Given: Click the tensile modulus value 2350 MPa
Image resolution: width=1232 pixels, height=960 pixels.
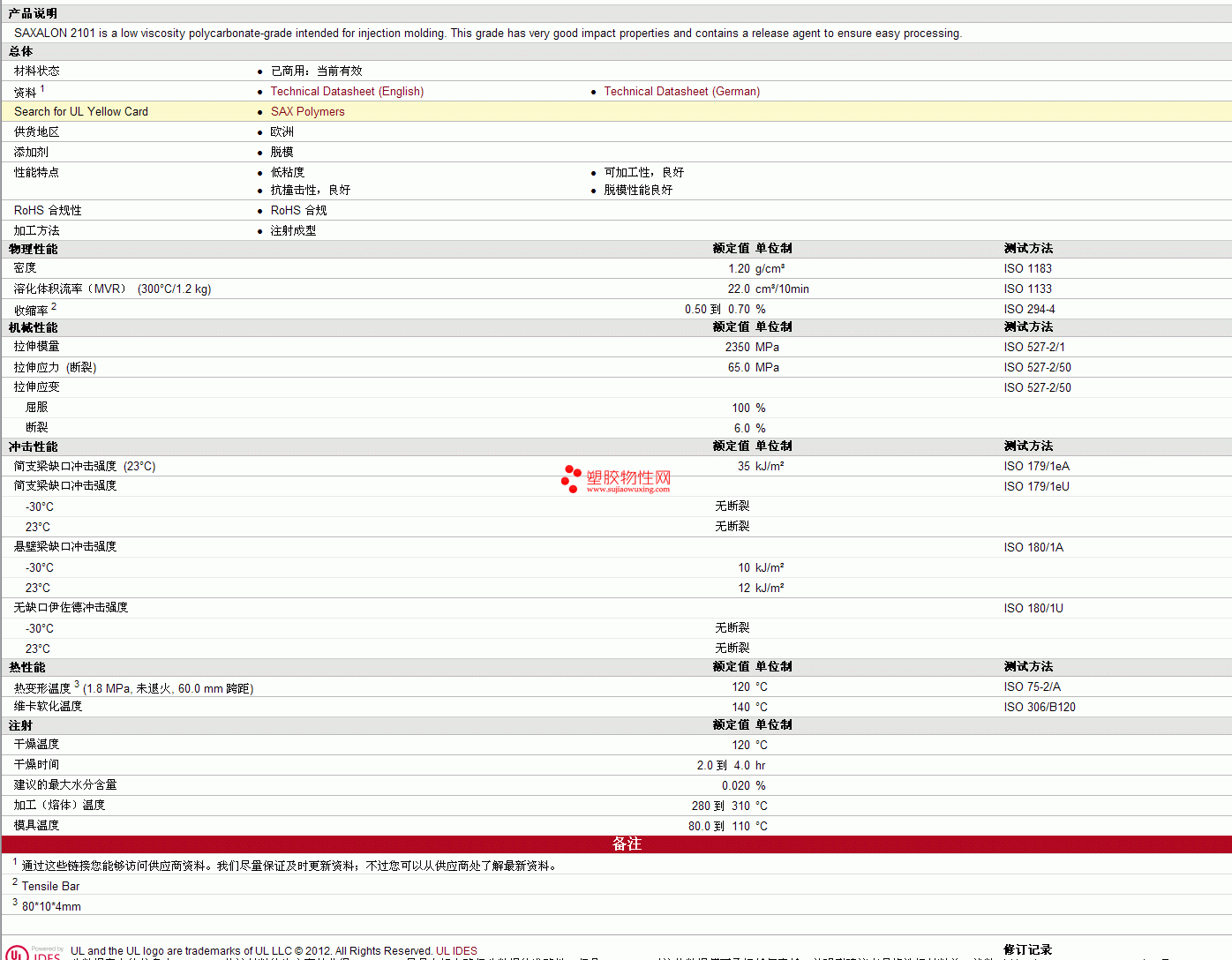Looking at the screenshot, I should [x=752, y=347].
